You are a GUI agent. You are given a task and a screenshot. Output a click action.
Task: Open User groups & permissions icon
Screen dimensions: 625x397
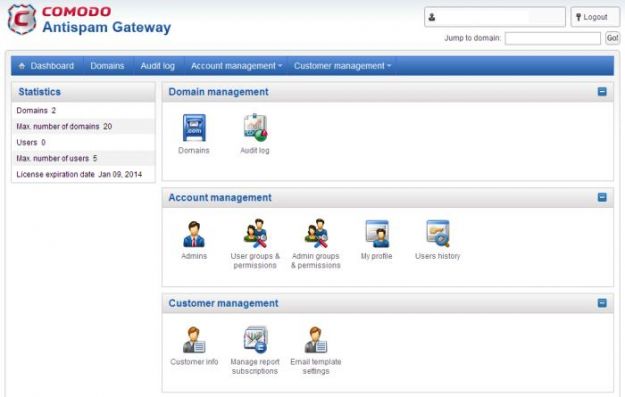255,233
